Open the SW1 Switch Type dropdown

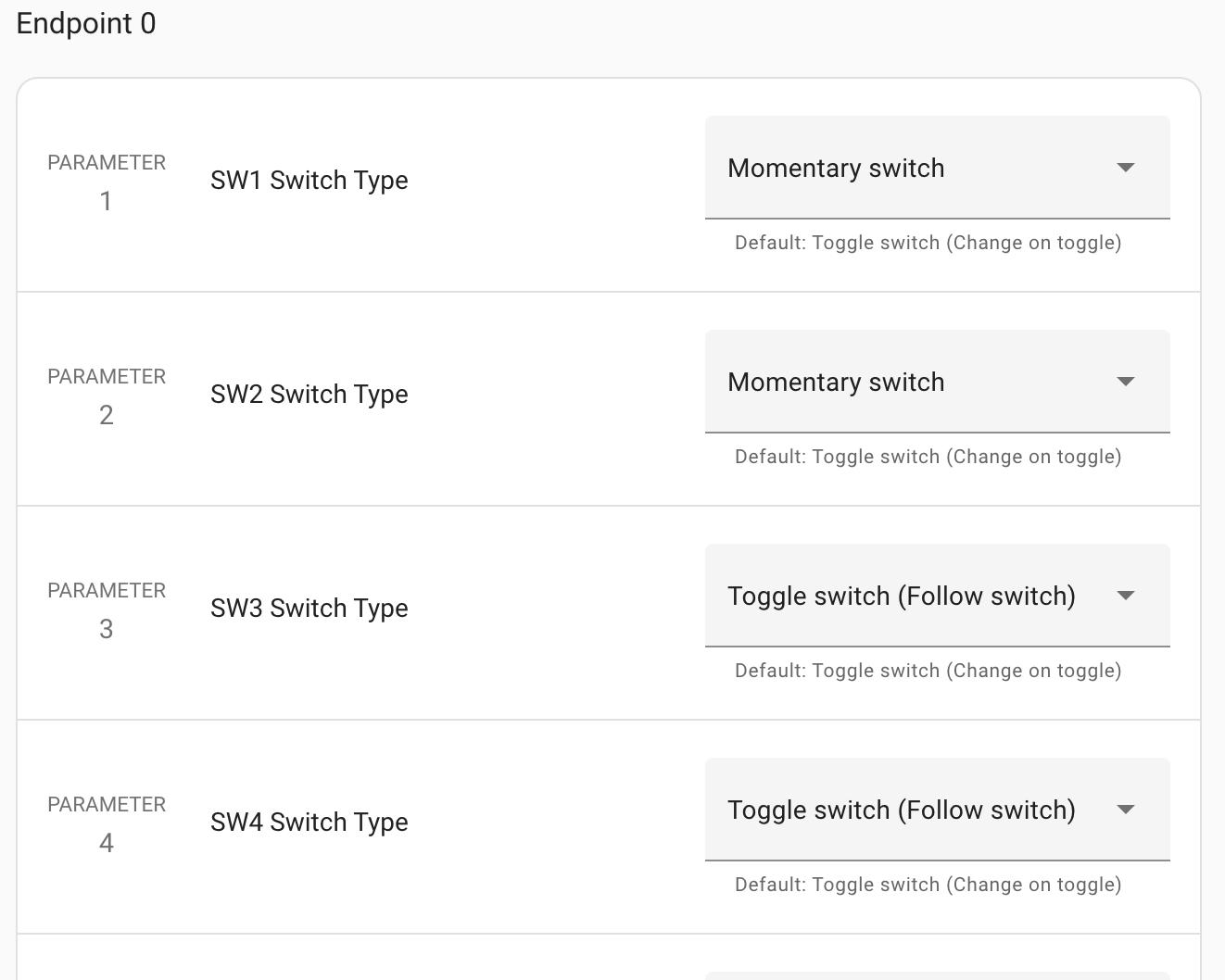937,168
